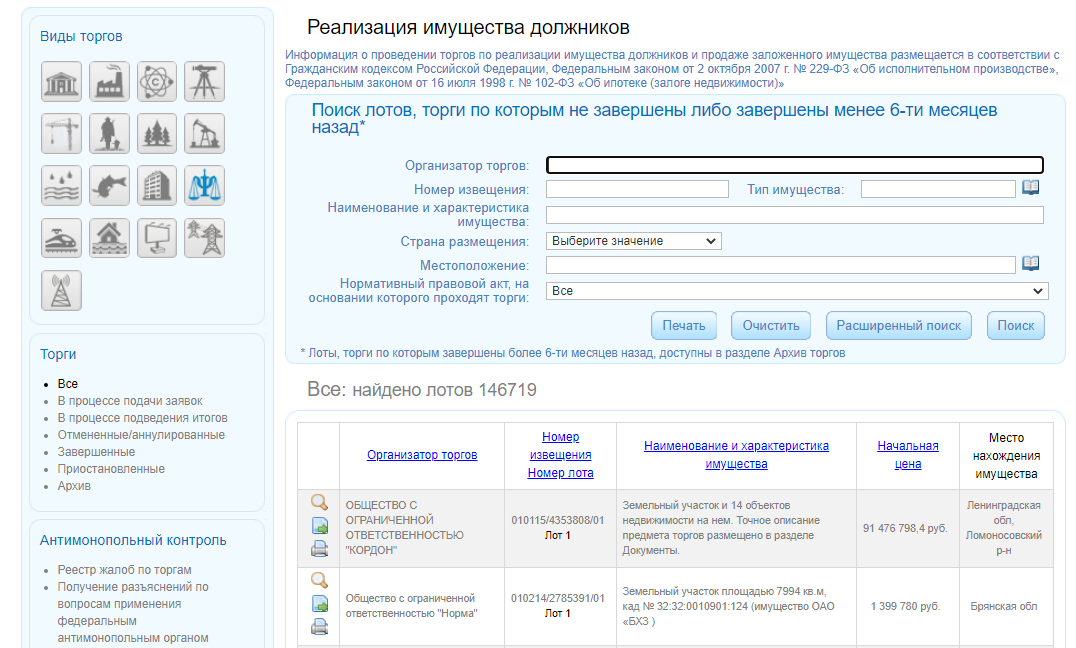The image size is (1076, 648).
Task: Open the Страна размещения dropdown
Action: [x=634, y=241]
